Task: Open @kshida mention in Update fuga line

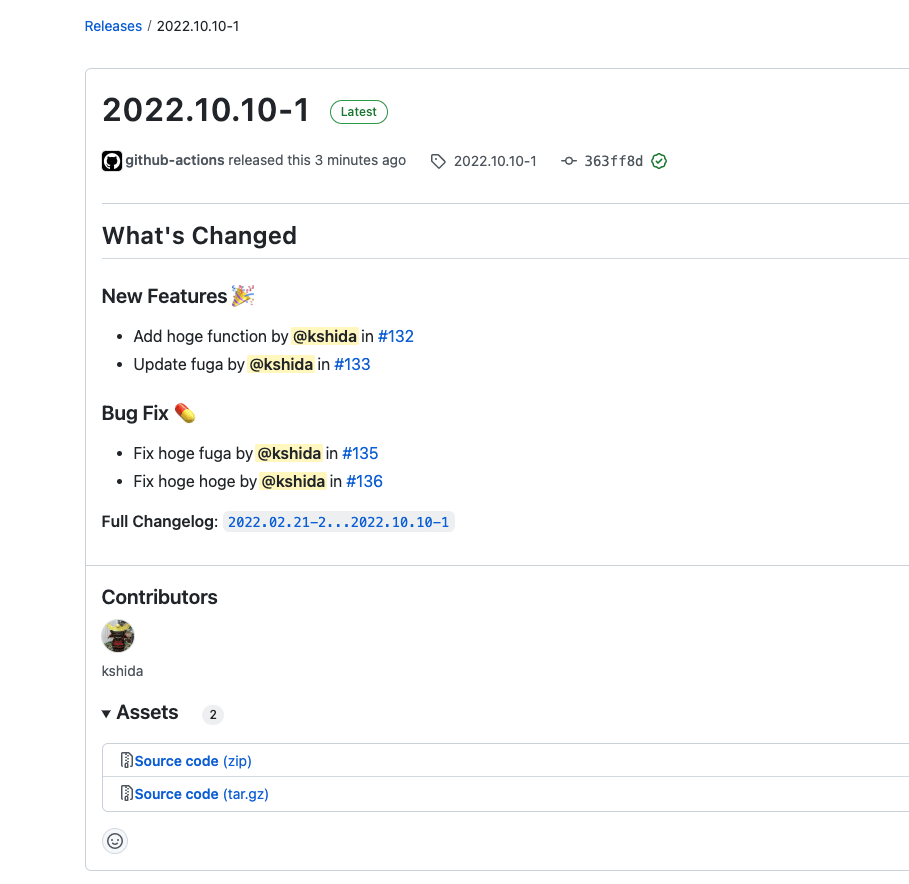Action: tap(281, 364)
